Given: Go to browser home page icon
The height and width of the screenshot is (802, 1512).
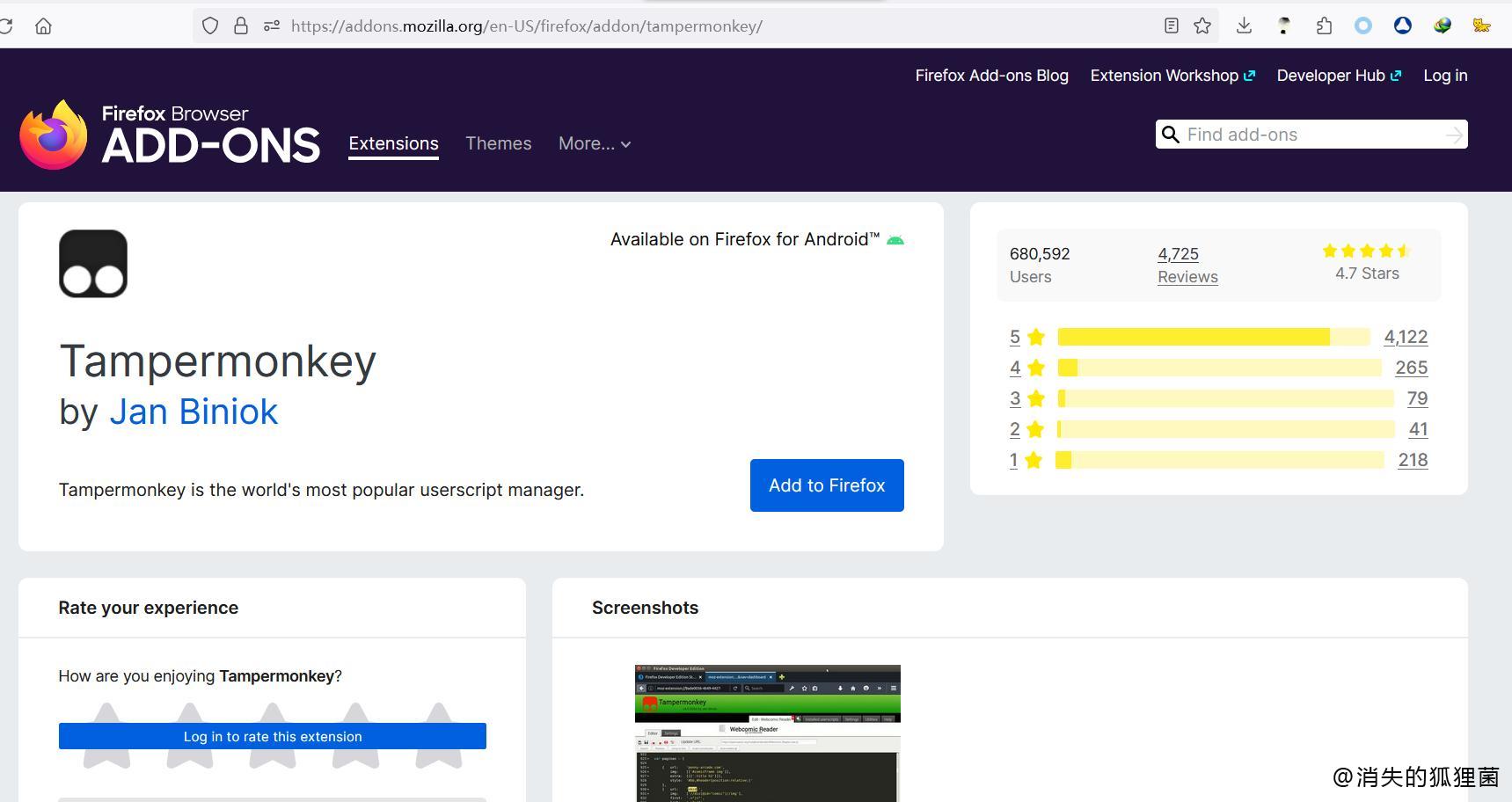Looking at the screenshot, I should coord(43,26).
